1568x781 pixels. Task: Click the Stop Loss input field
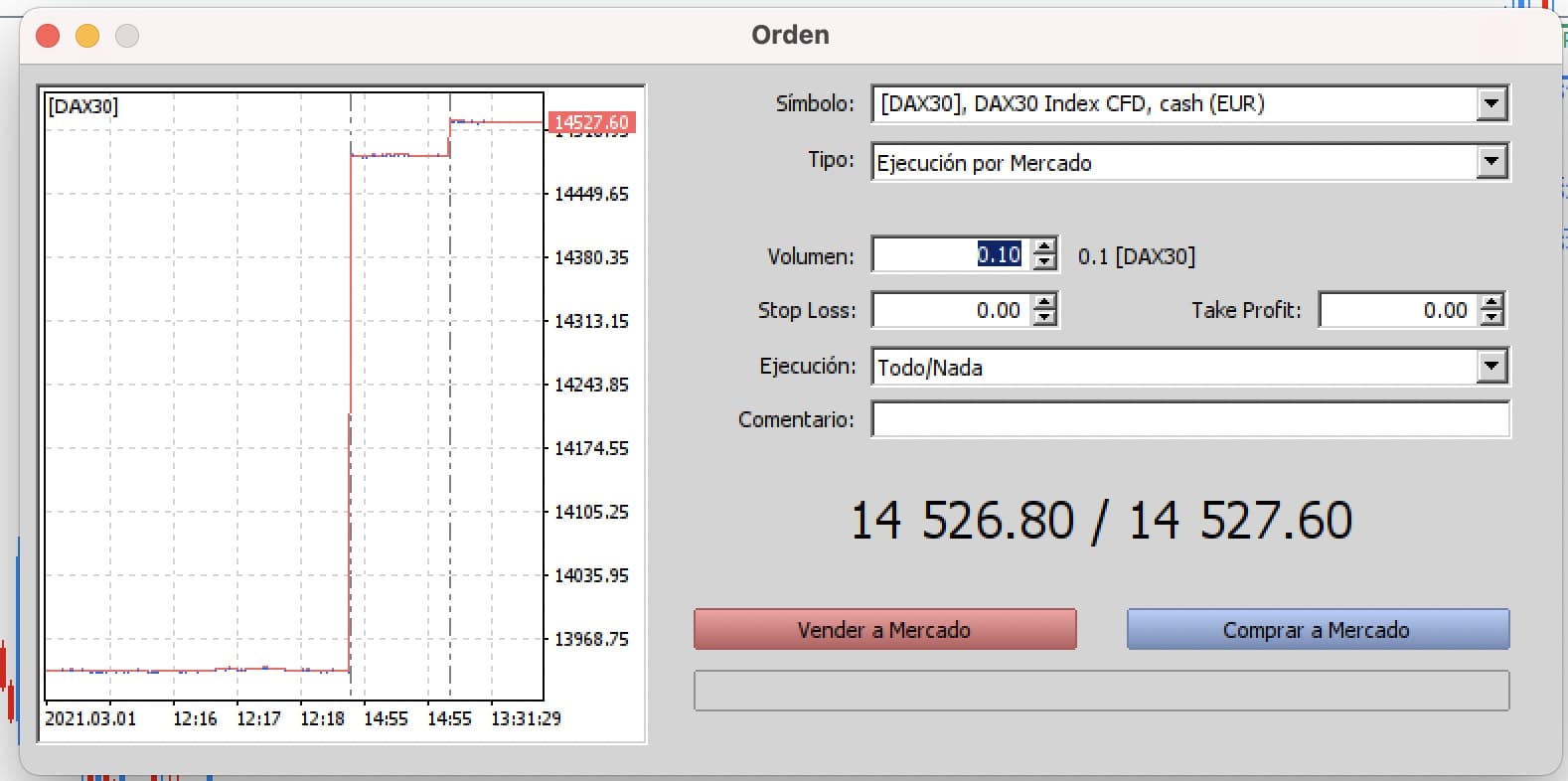pyautogui.click(x=952, y=310)
